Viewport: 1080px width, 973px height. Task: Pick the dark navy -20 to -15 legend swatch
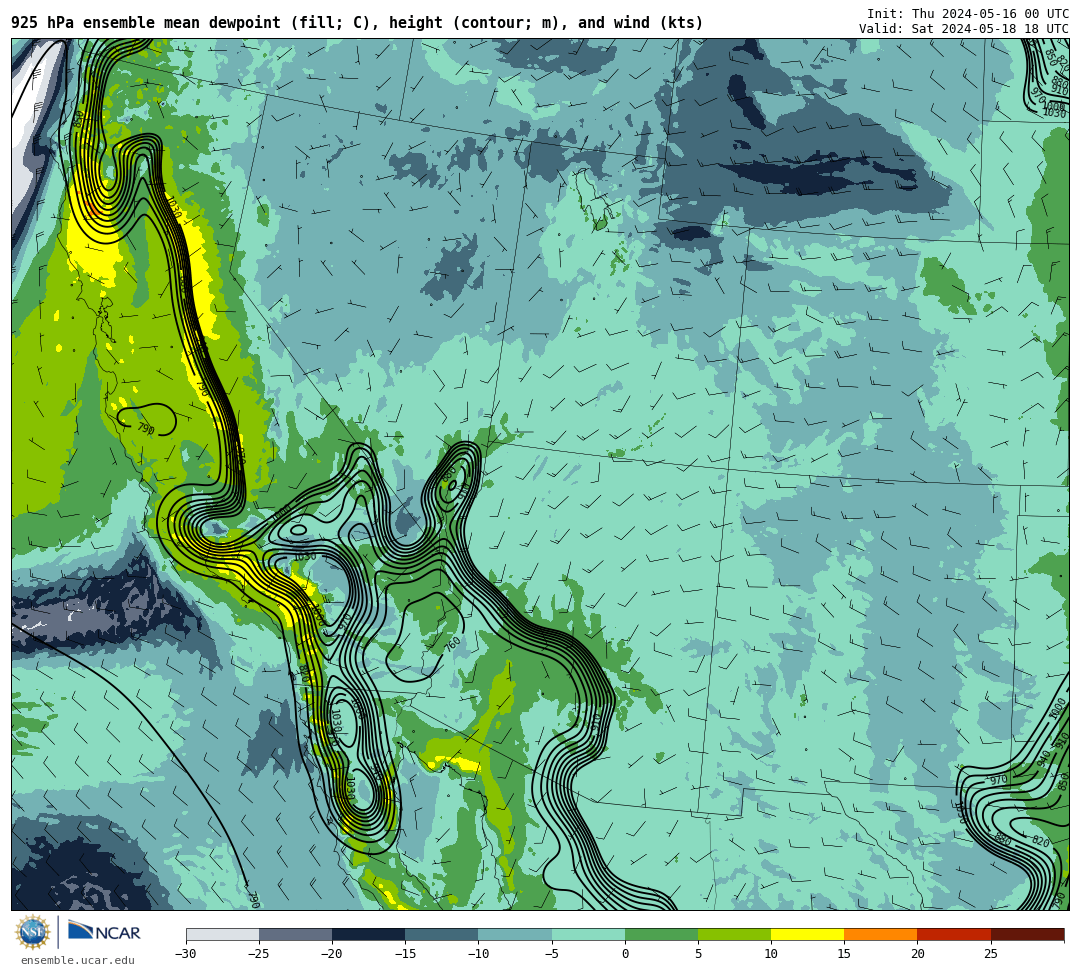click(368, 934)
